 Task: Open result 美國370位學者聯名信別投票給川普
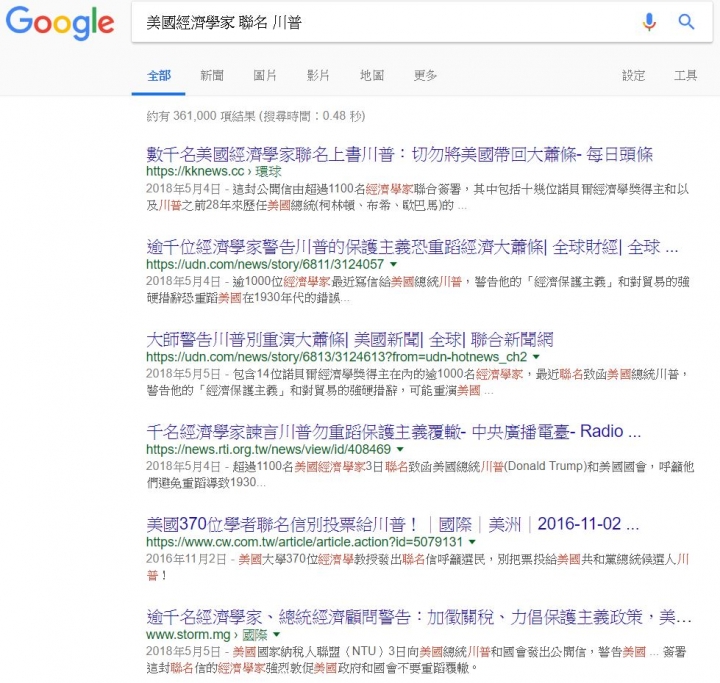(x=393, y=524)
